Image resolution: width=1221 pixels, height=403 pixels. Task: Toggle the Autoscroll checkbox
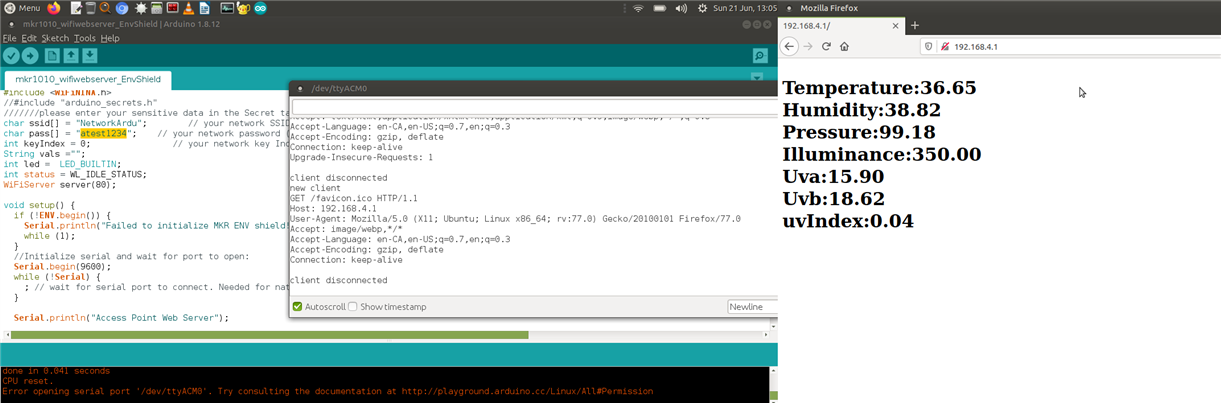(297, 306)
